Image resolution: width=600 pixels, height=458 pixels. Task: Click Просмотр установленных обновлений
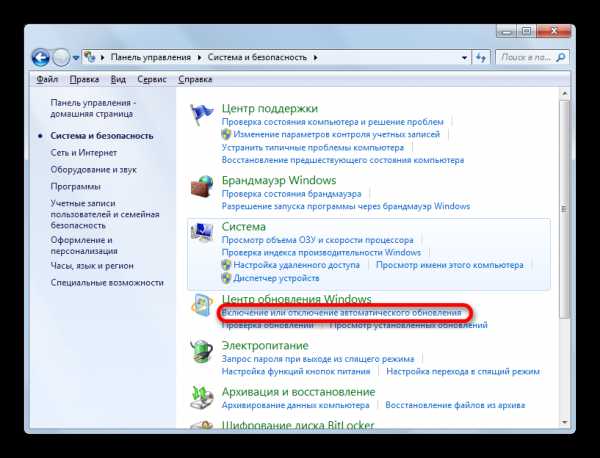[409, 325]
